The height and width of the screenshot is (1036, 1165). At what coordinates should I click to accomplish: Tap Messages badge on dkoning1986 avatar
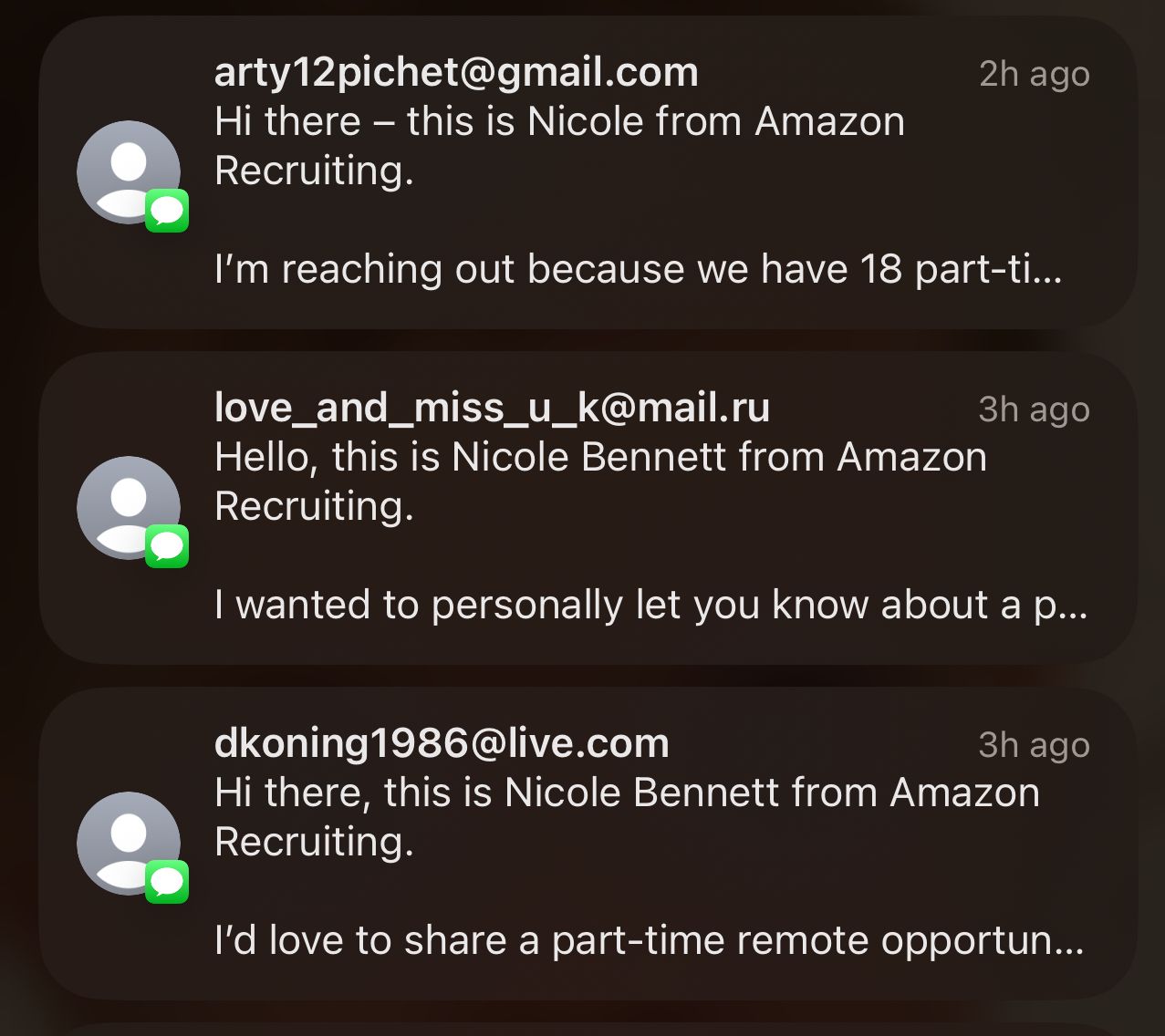click(167, 883)
